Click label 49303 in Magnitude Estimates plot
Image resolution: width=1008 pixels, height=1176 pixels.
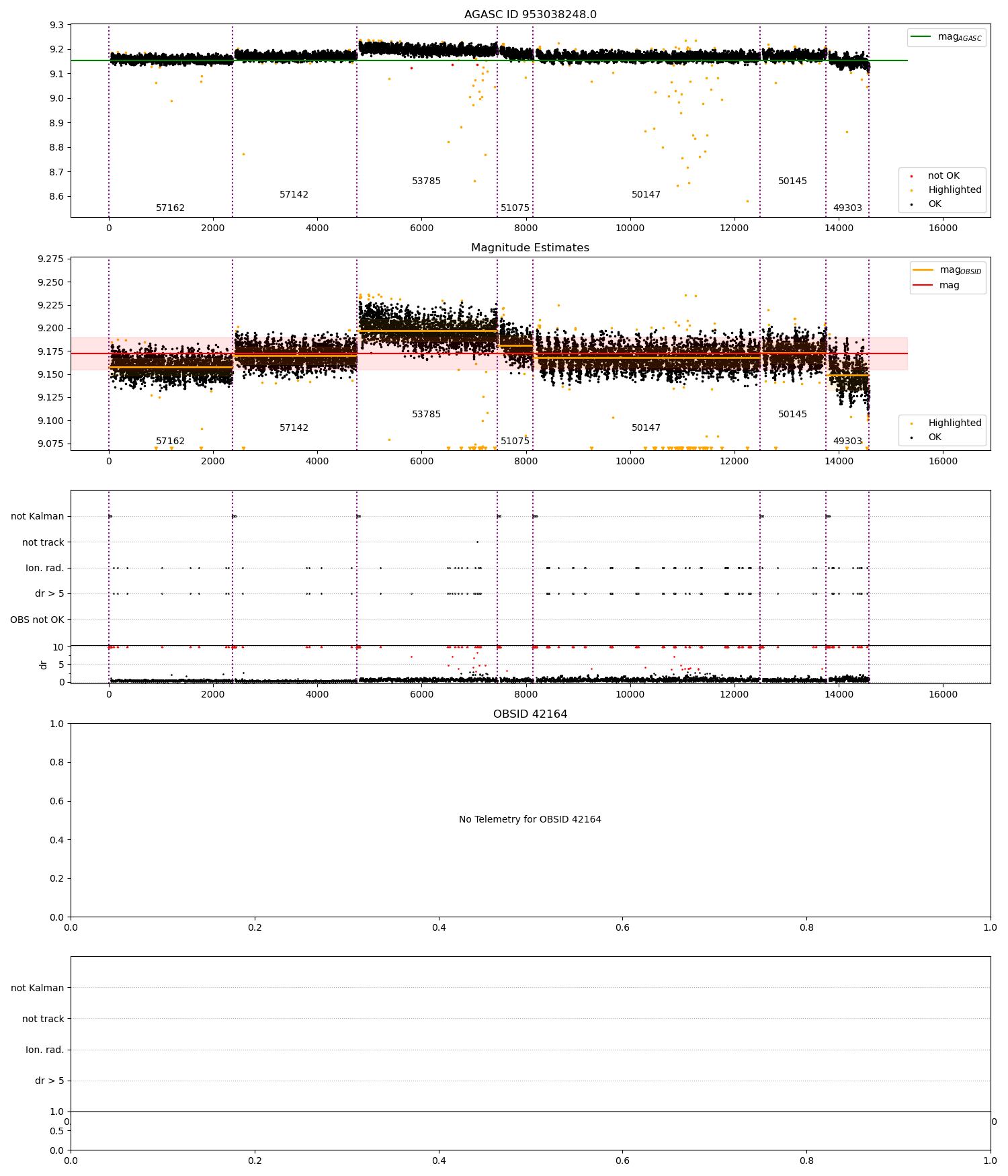pyautogui.click(x=847, y=442)
